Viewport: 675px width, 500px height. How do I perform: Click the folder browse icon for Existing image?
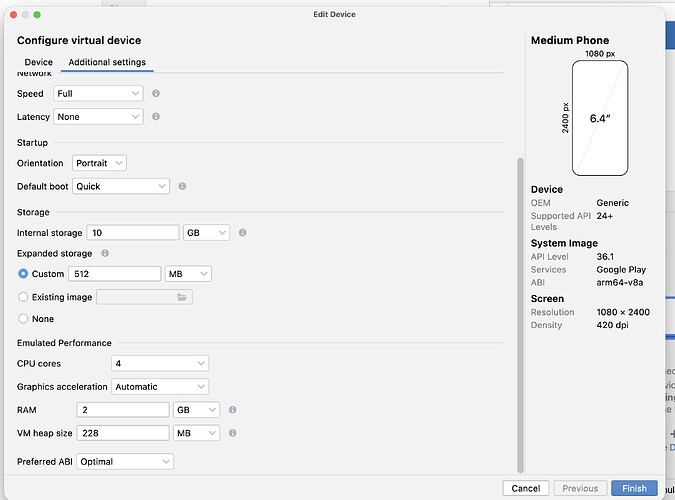182,297
